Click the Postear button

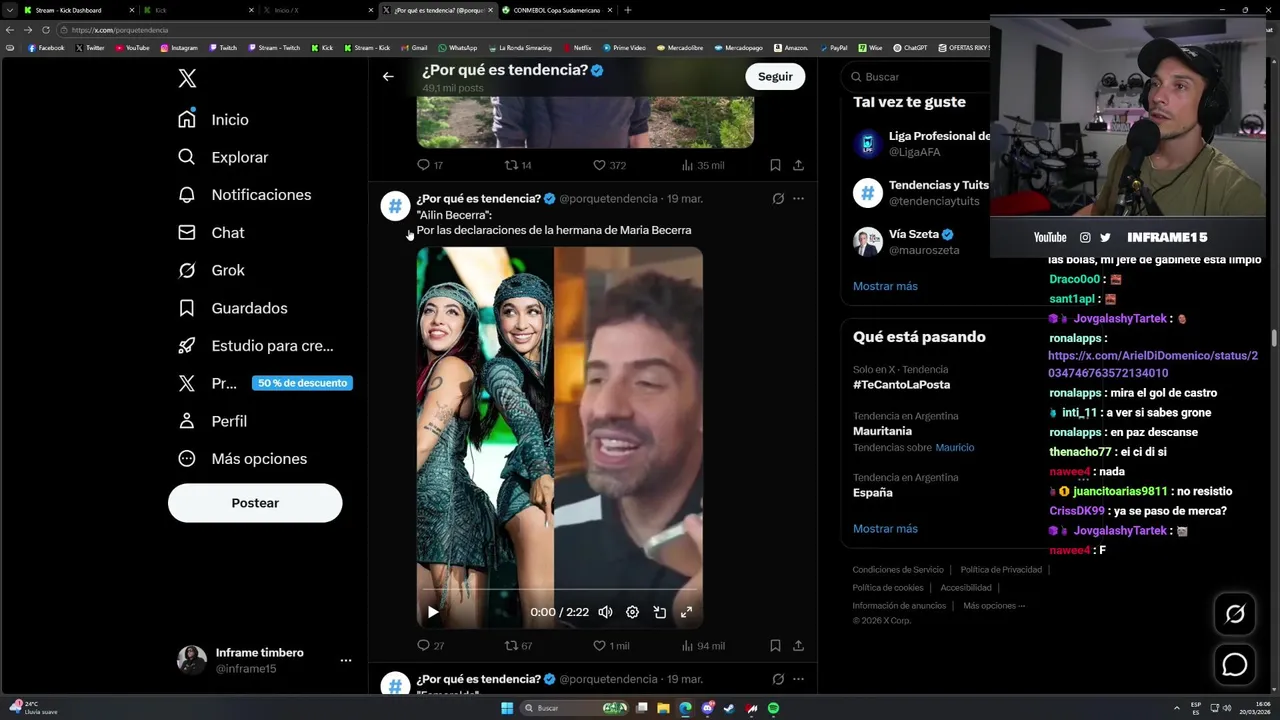(255, 503)
